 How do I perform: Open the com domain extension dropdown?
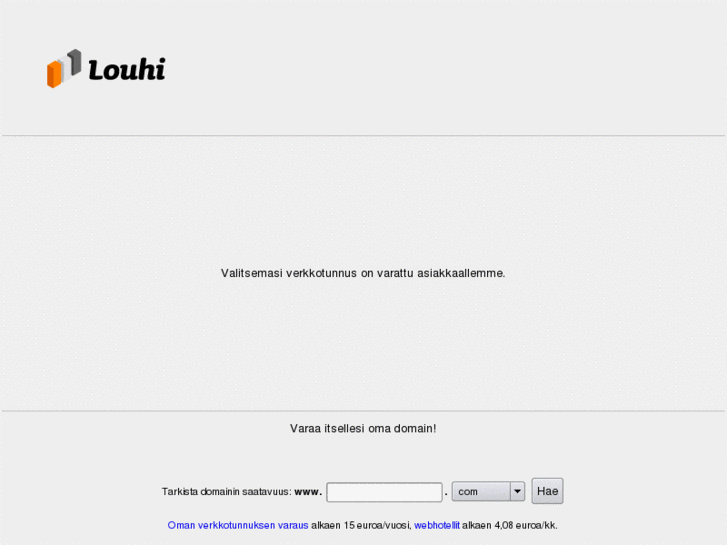point(488,492)
